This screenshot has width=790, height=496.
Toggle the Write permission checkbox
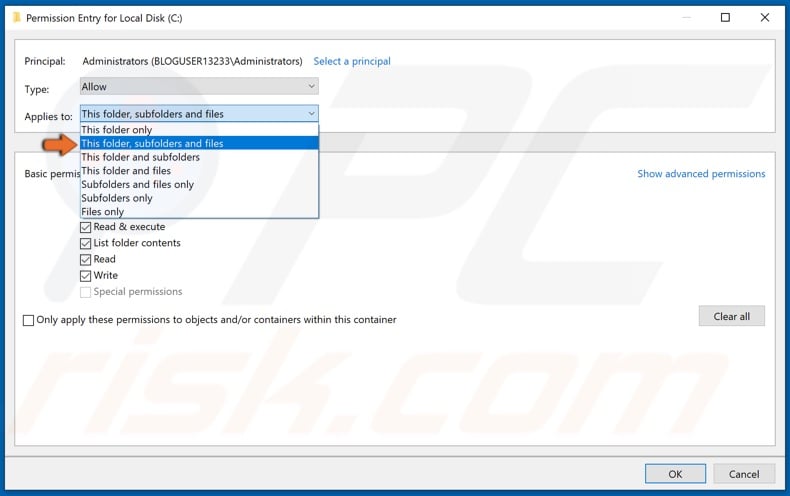[86, 276]
